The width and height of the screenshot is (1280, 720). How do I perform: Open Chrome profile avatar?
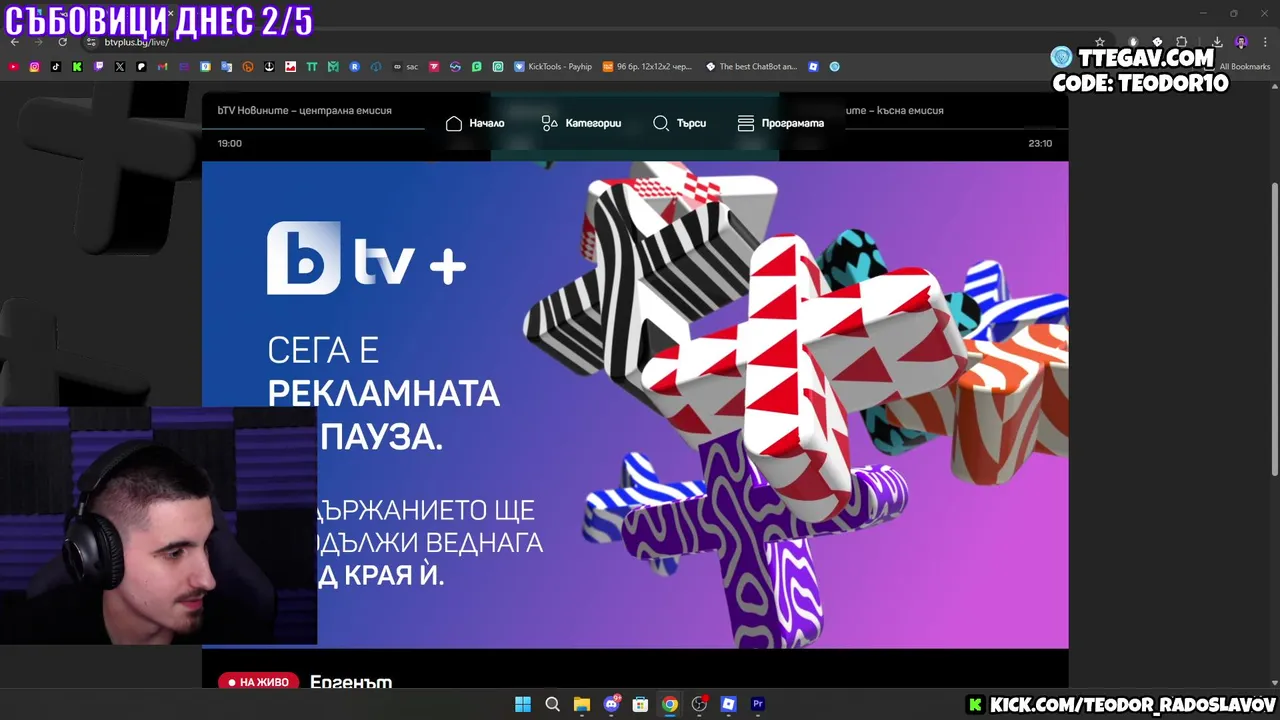click(x=1241, y=42)
